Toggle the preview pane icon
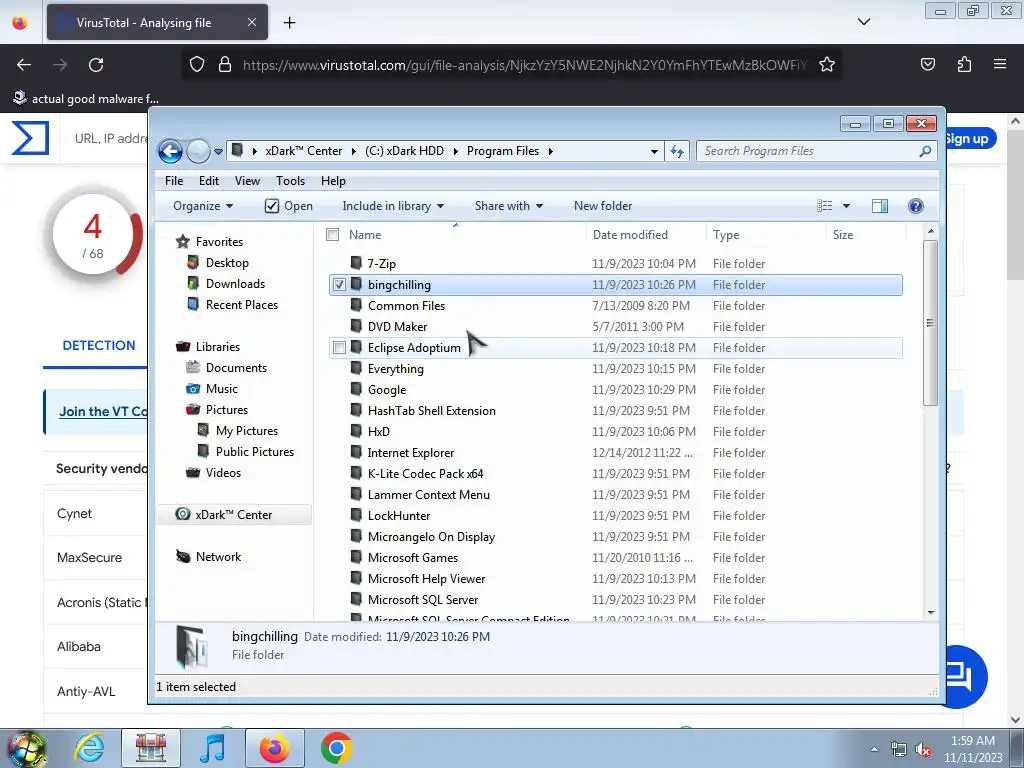 pyautogui.click(x=880, y=206)
